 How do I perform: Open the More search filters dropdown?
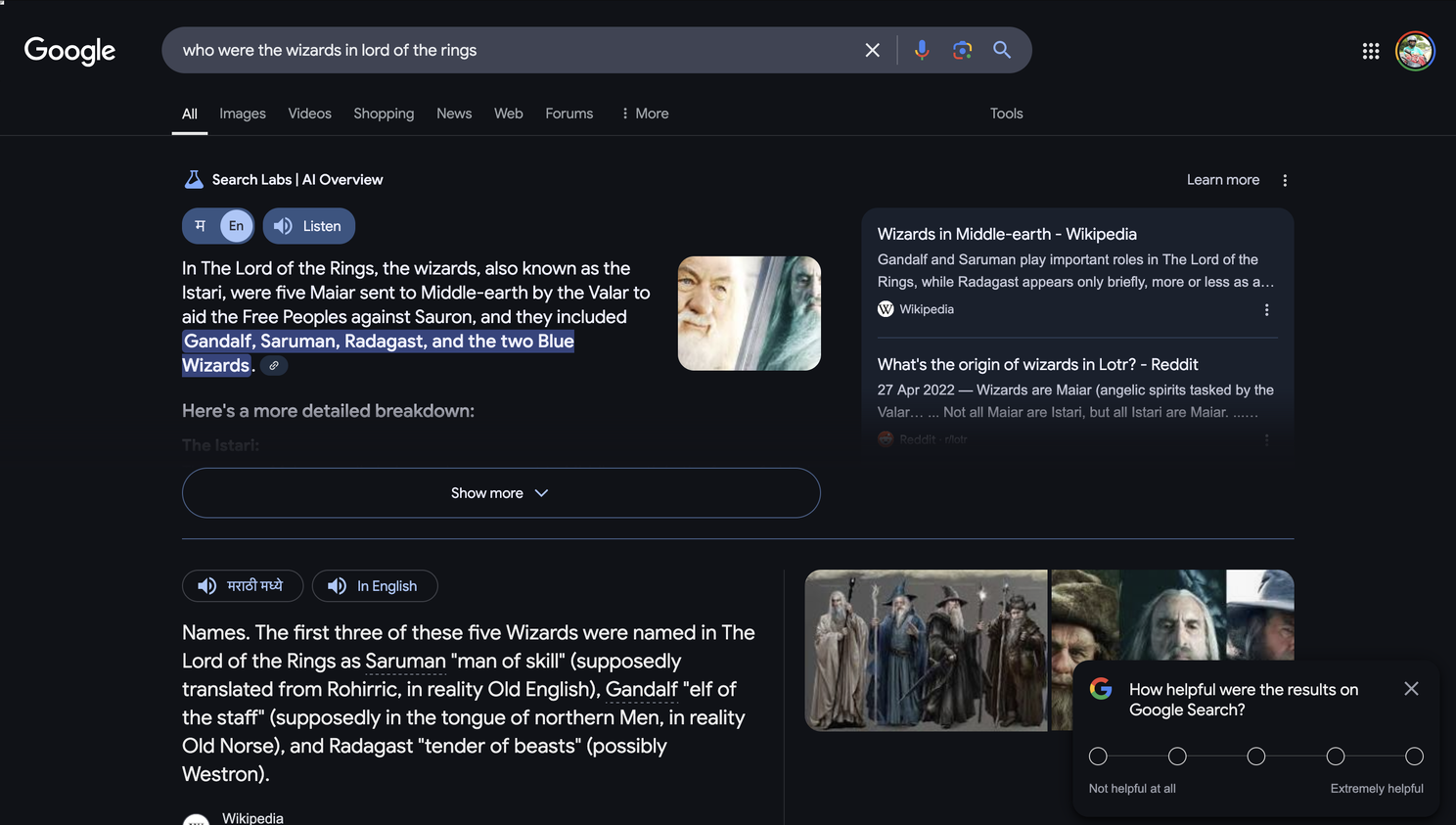click(645, 114)
